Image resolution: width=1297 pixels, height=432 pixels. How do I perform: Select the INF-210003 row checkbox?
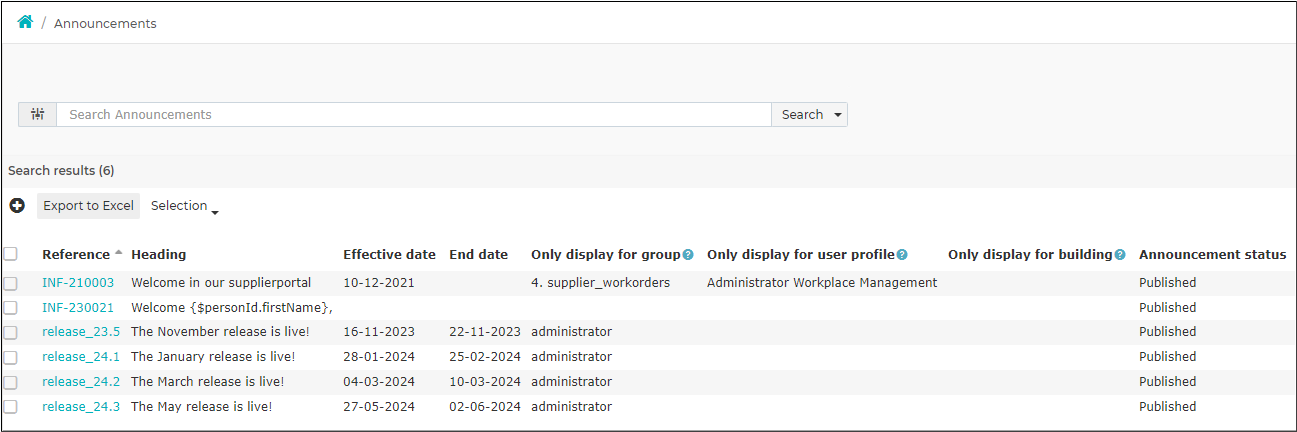tap(11, 283)
